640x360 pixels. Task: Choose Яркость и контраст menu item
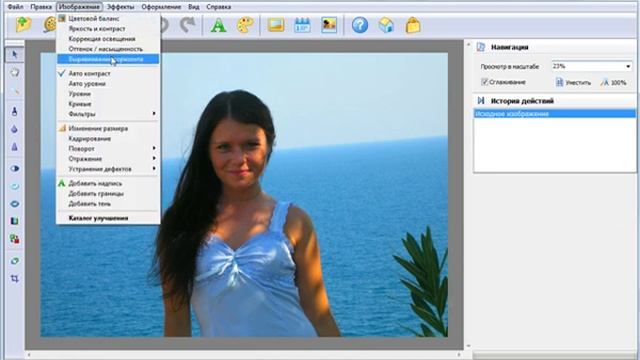[x=108, y=29]
